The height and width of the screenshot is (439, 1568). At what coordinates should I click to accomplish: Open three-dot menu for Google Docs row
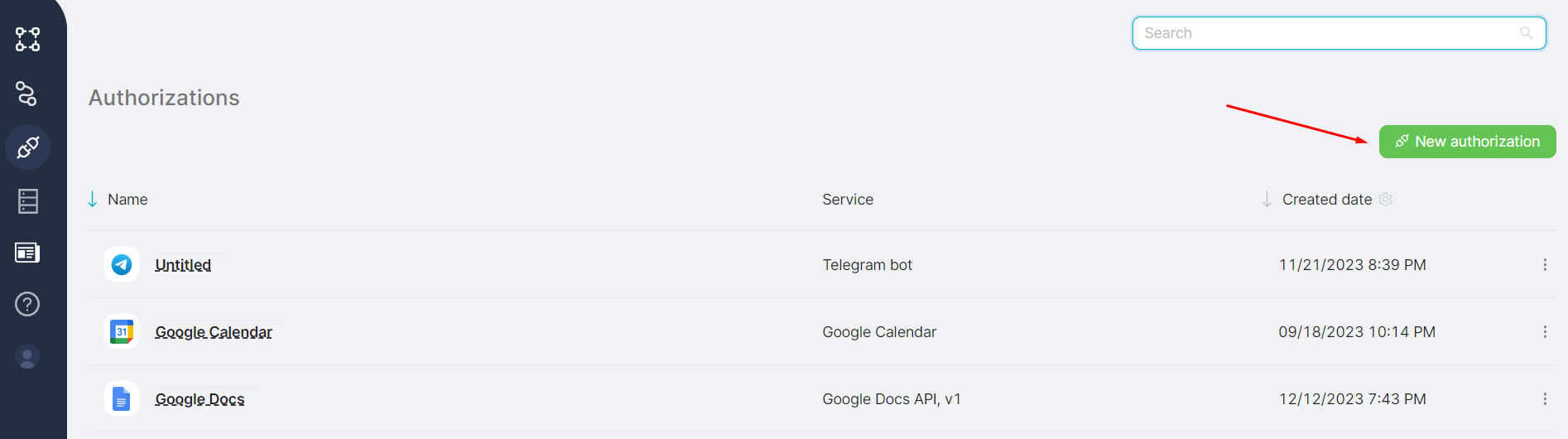pos(1545,399)
